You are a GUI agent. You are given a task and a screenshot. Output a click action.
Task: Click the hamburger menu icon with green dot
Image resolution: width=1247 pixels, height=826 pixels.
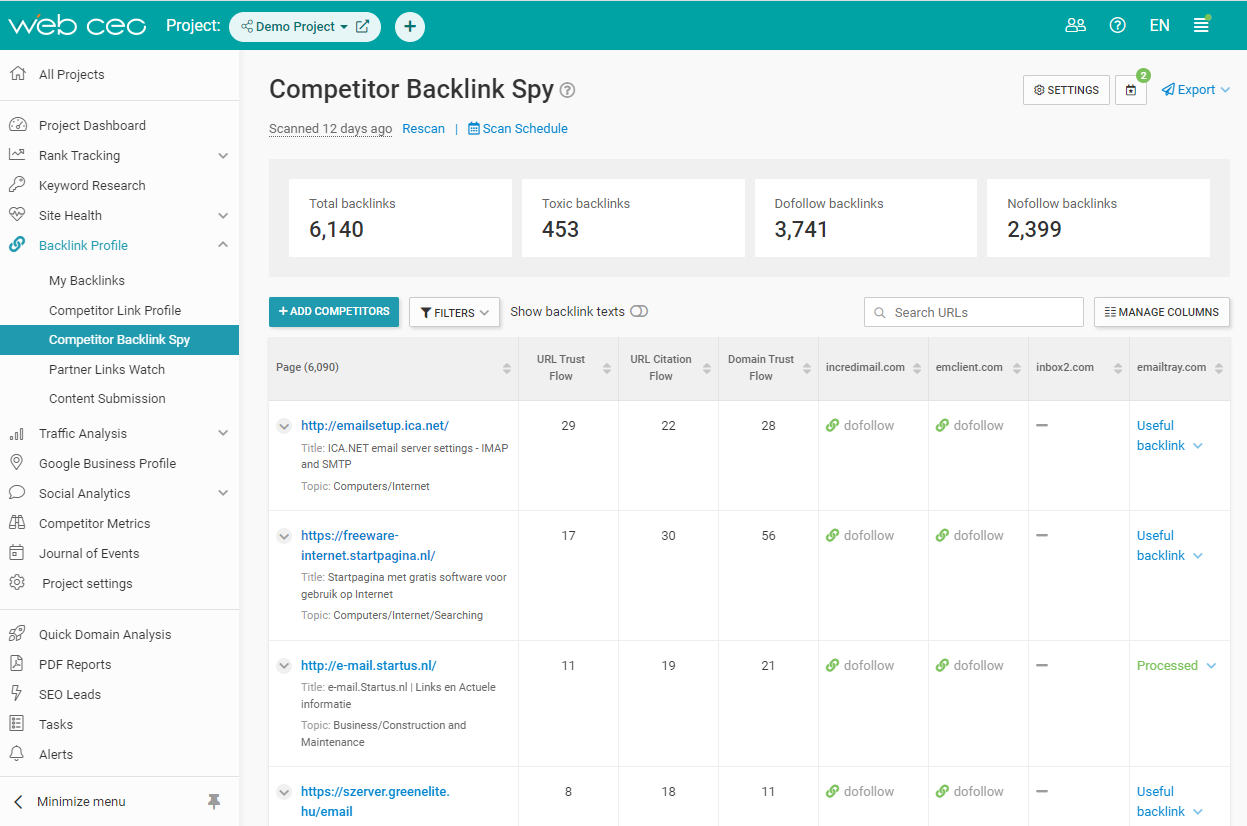coord(1201,25)
